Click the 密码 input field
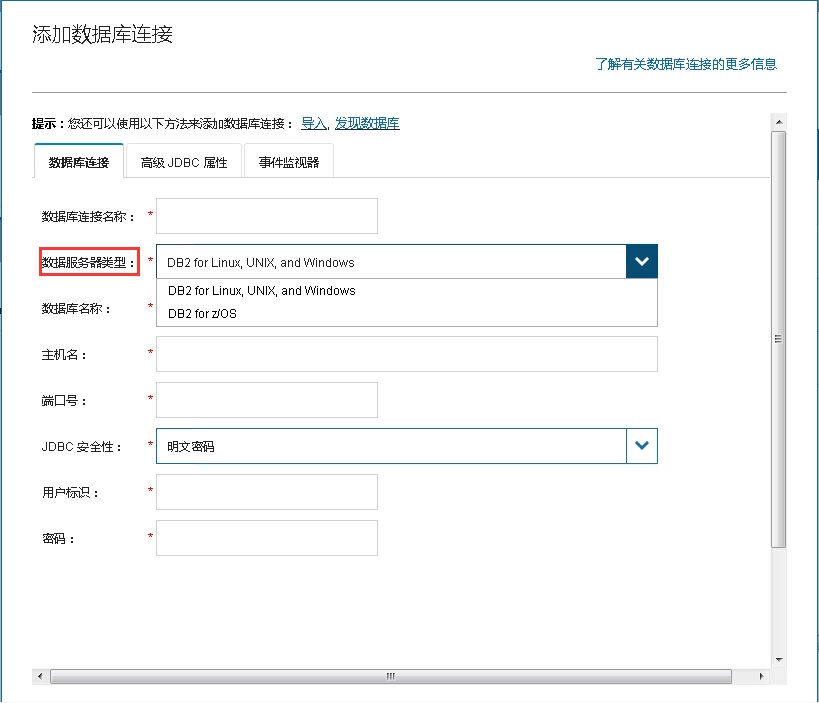This screenshot has width=819, height=703. tap(265, 538)
